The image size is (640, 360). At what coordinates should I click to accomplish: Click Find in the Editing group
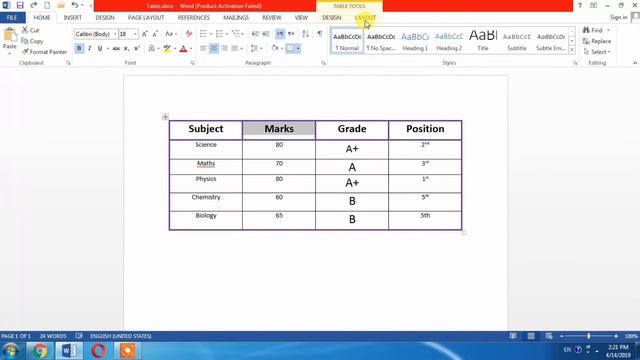point(596,30)
